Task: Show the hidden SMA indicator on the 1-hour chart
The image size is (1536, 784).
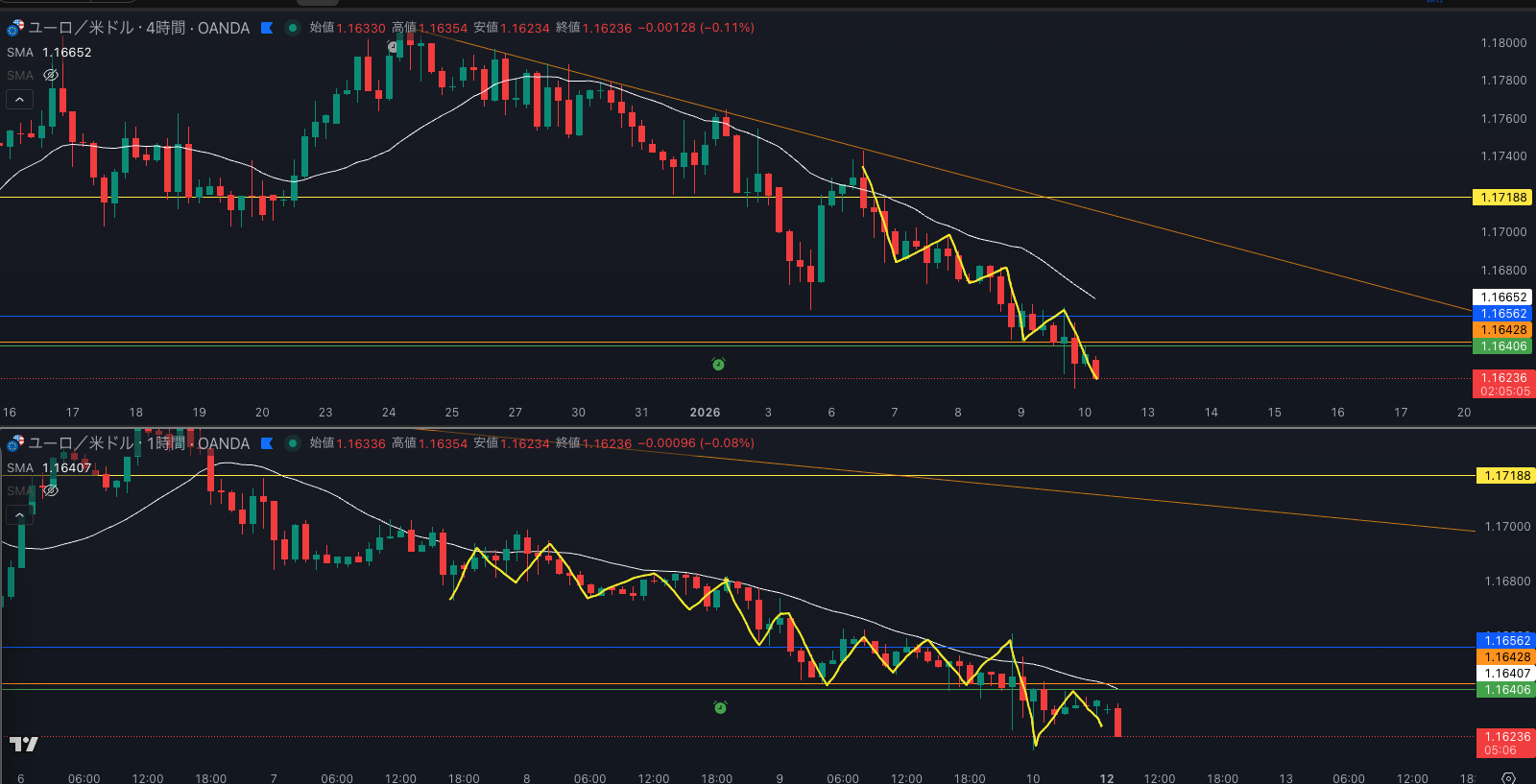Action: 51,490
